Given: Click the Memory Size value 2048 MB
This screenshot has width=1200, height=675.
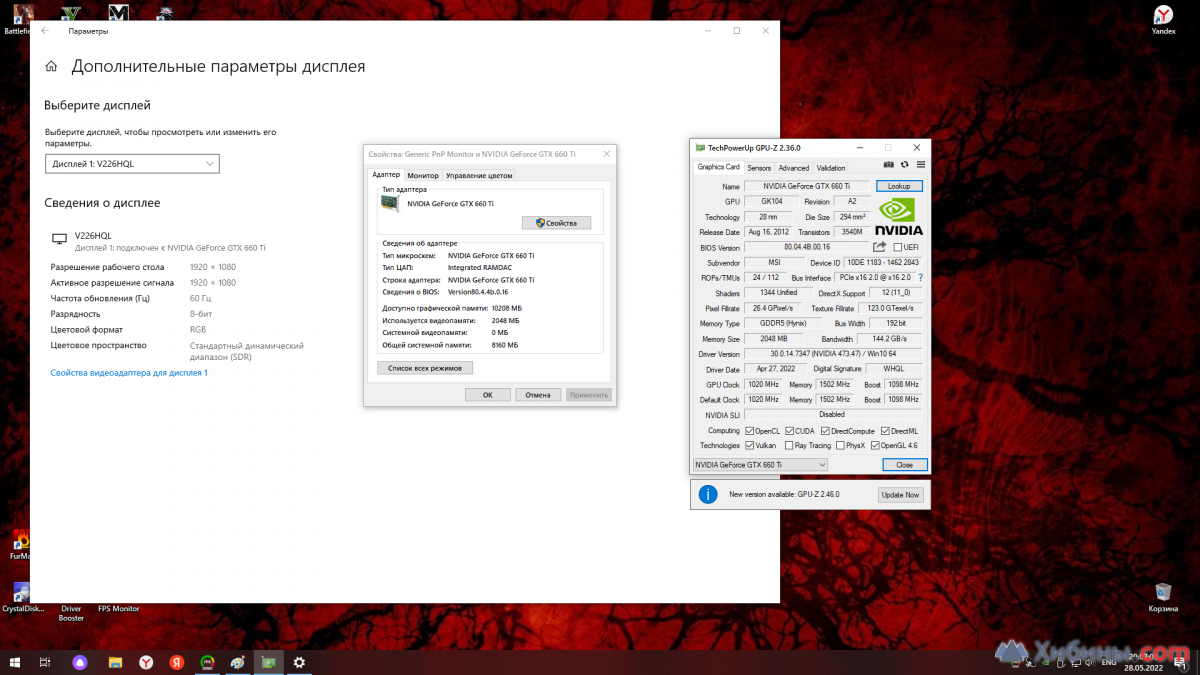Looking at the screenshot, I should [774, 339].
